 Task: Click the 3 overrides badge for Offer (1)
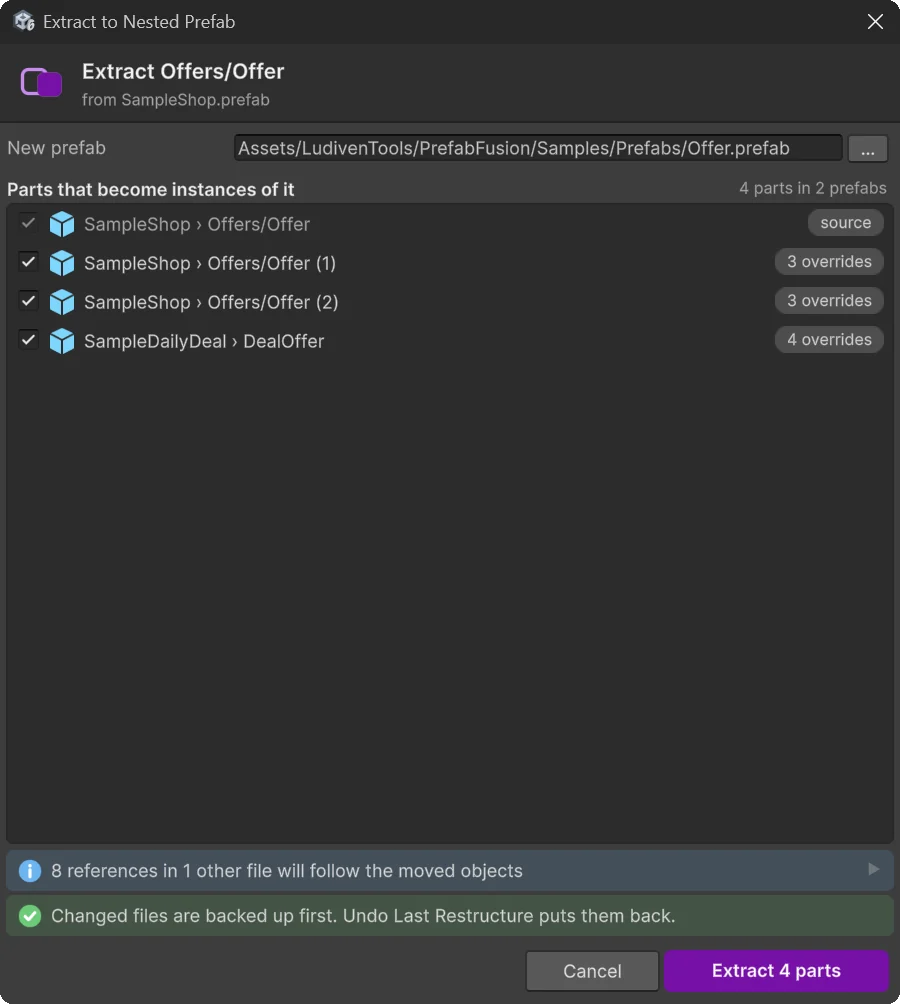[x=829, y=261]
